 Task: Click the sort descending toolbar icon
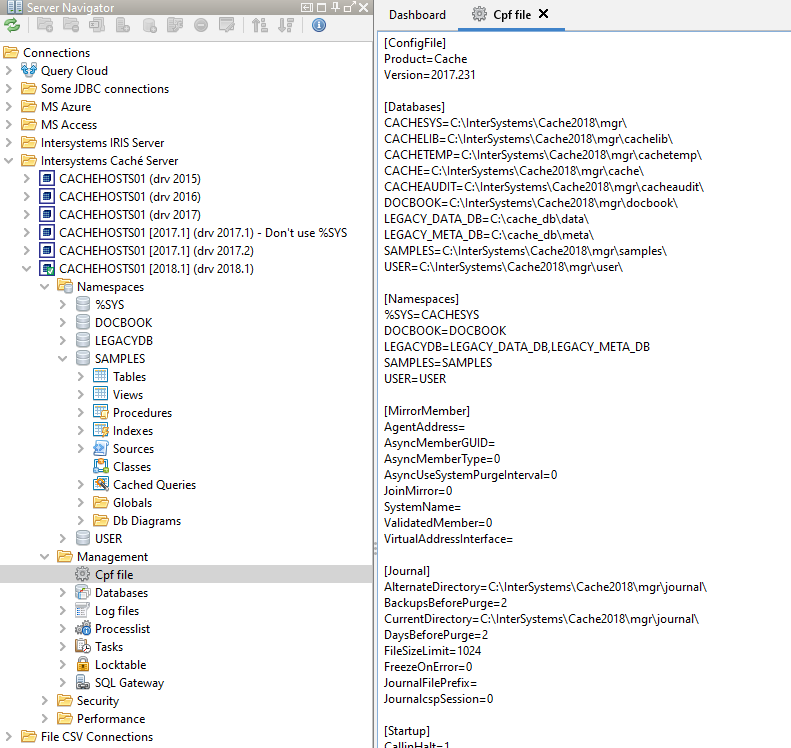click(x=286, y=26)
